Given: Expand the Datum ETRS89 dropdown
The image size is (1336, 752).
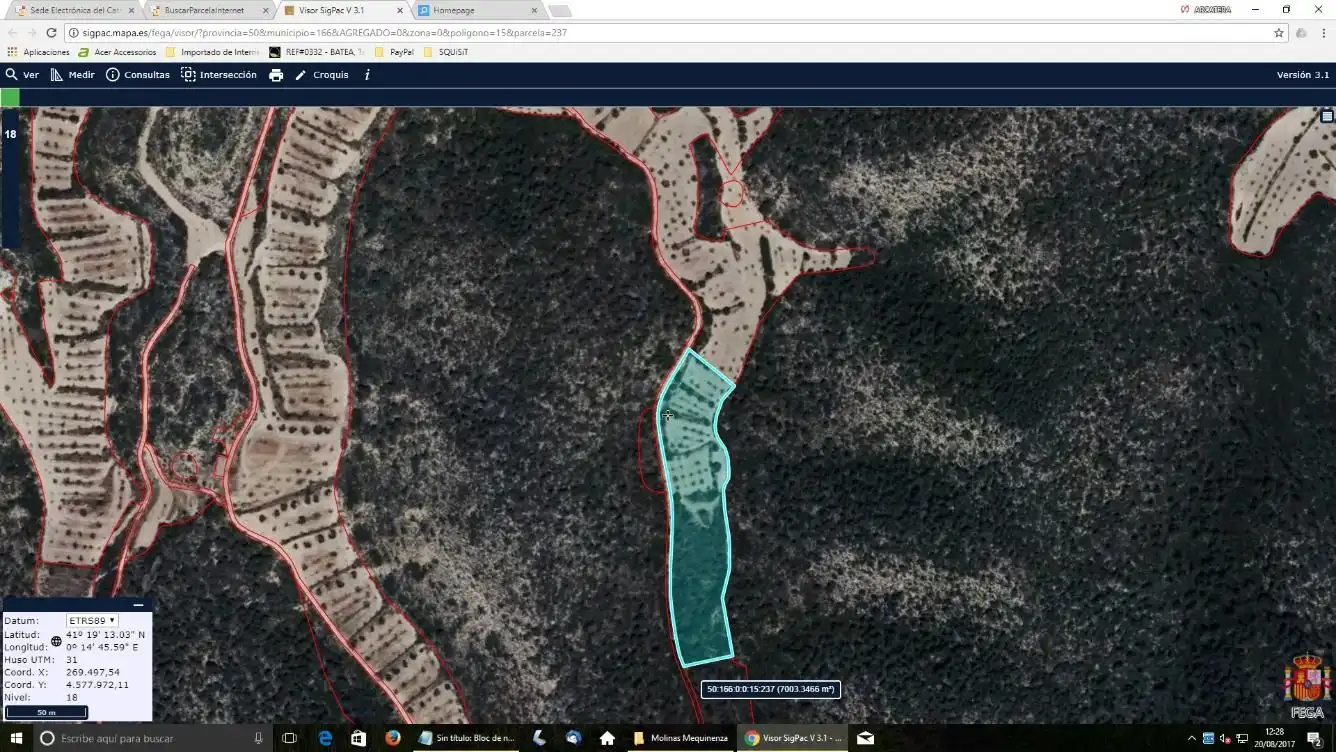Looking at the screenshot, I should point(92,621).
